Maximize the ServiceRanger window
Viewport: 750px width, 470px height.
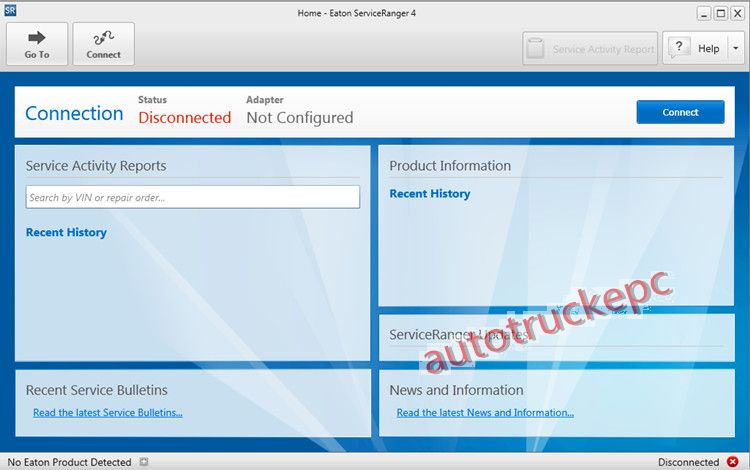(721, 13)
